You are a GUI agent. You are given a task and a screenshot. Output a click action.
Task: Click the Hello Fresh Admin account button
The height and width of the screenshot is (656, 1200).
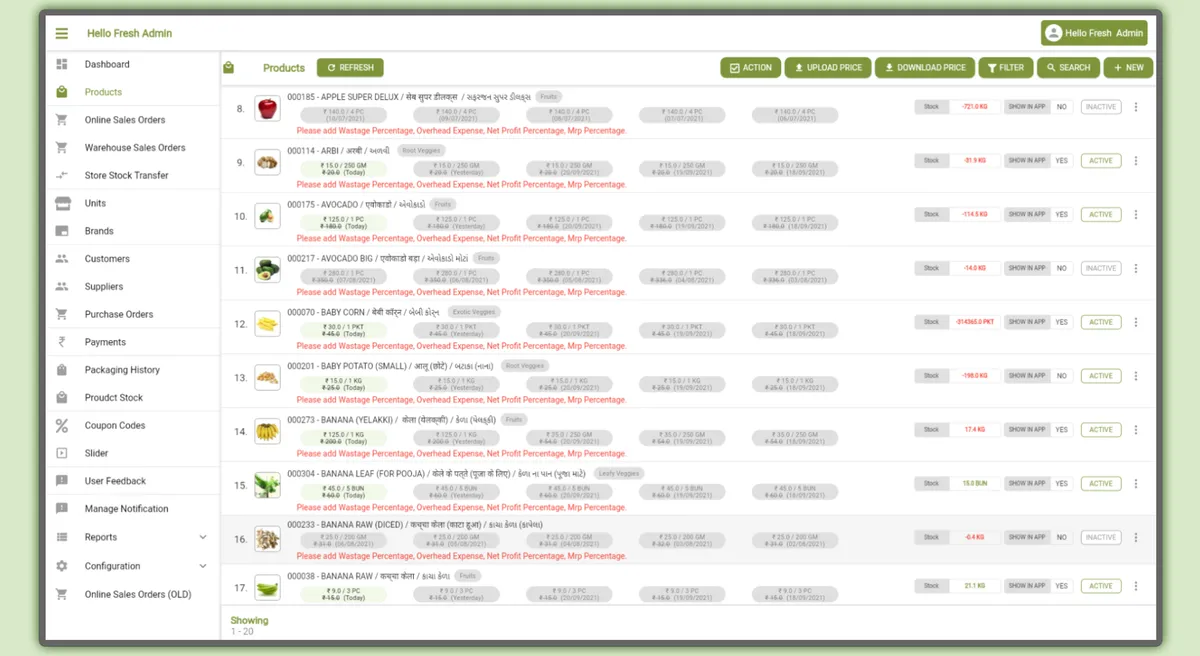click(x=1094, y=33)
